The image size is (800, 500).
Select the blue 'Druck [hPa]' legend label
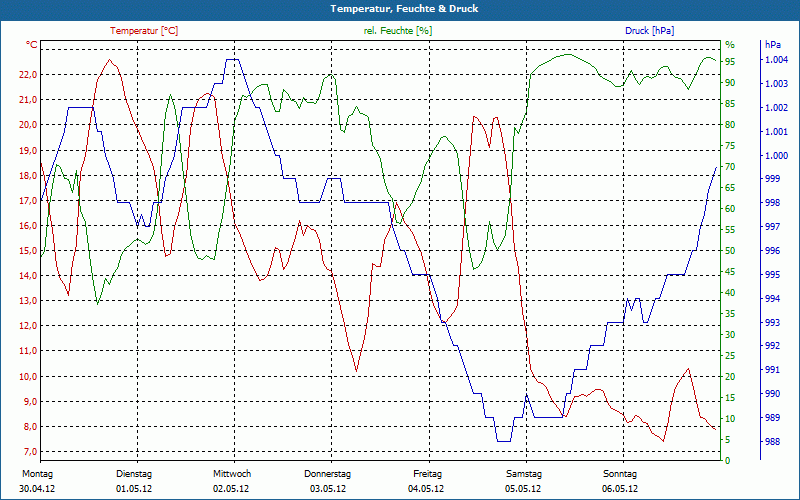click(x=649, y=31)
